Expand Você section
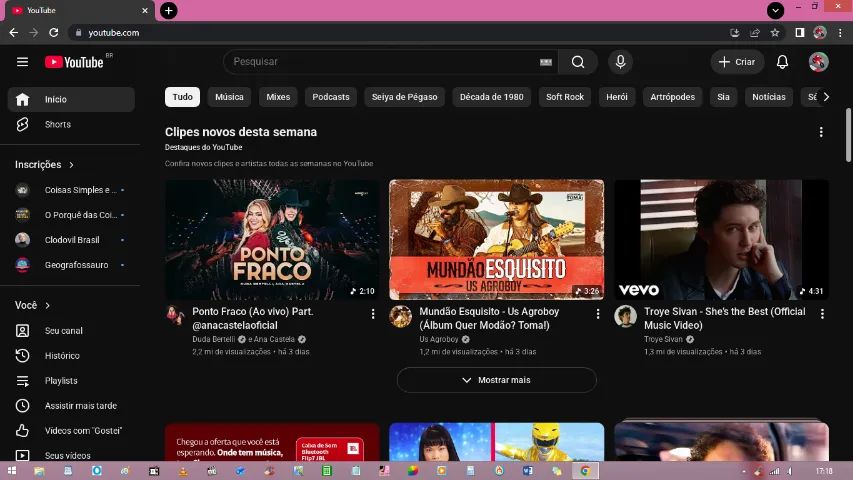The image size is (853, 480). pyautogui.click(x=32, y=305)
